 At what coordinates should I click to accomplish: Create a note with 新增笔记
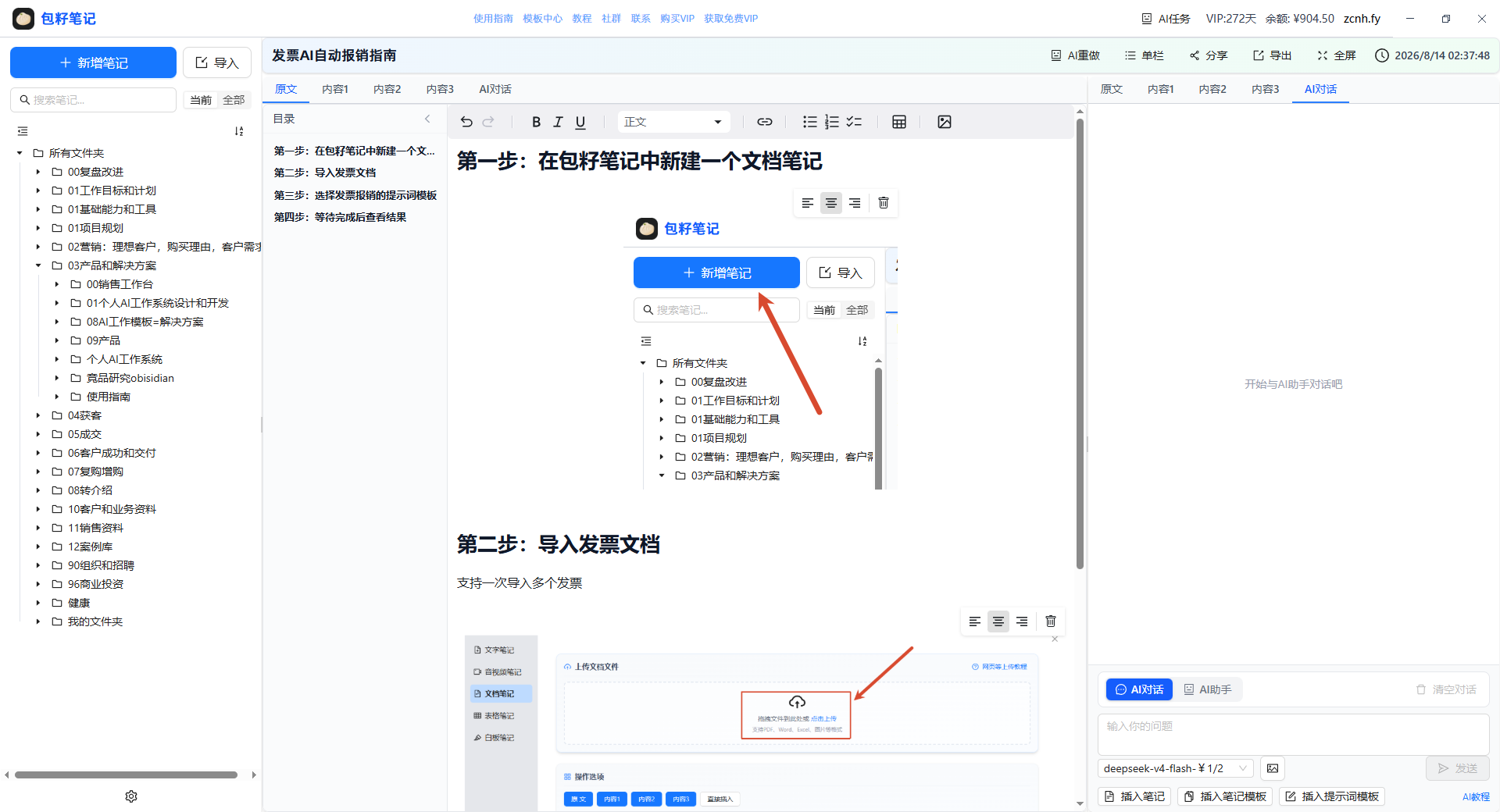click(93, 62)
